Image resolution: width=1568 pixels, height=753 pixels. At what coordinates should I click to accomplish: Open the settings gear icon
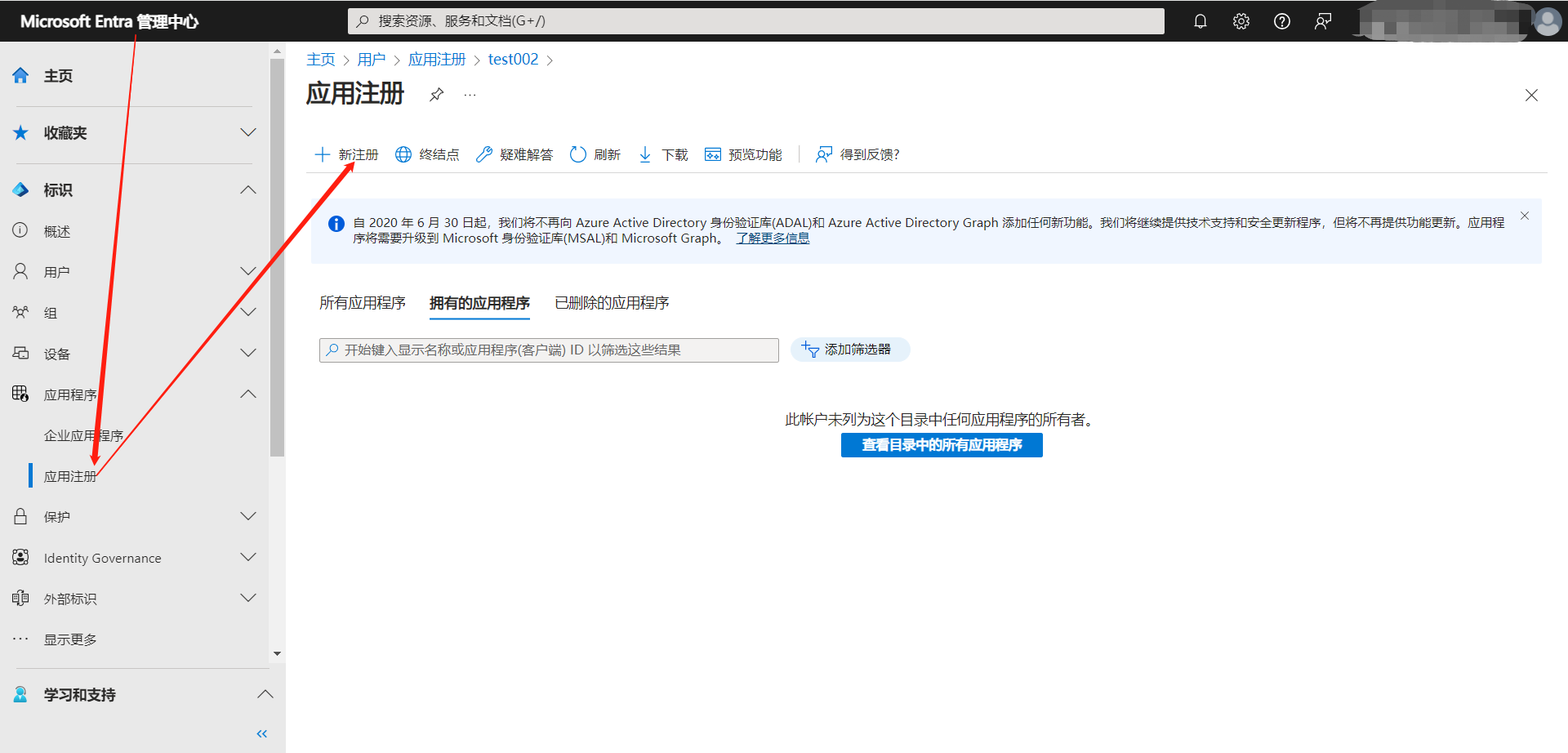(1241, 21)
